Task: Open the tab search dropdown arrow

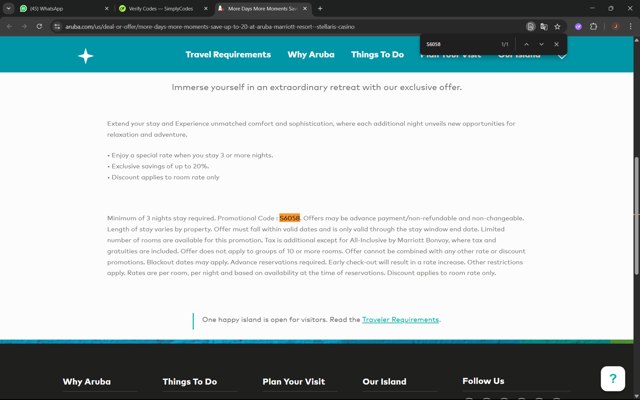Action: click(x=8, y=8)
